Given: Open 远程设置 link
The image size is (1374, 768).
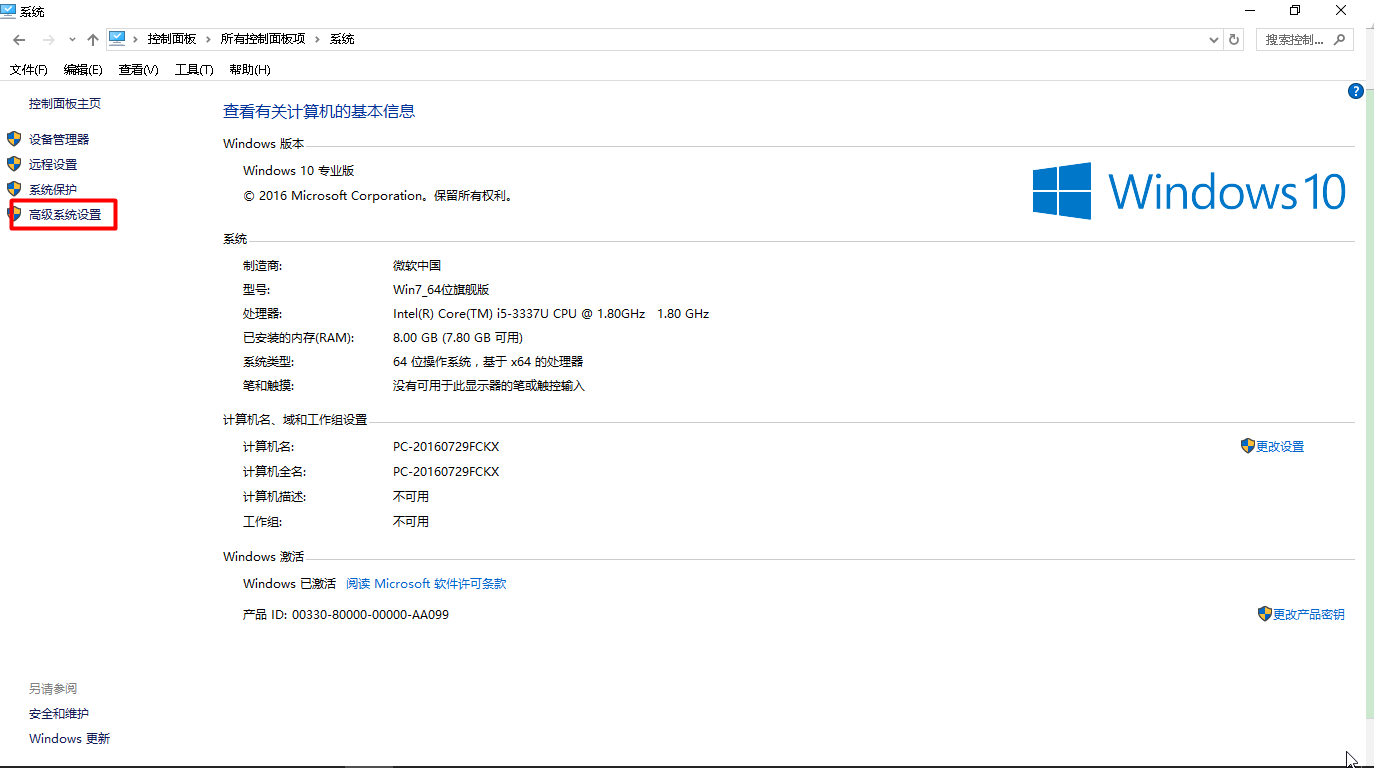Looking at the screenshot, I should pyautogui.click(x=53, y=165).
